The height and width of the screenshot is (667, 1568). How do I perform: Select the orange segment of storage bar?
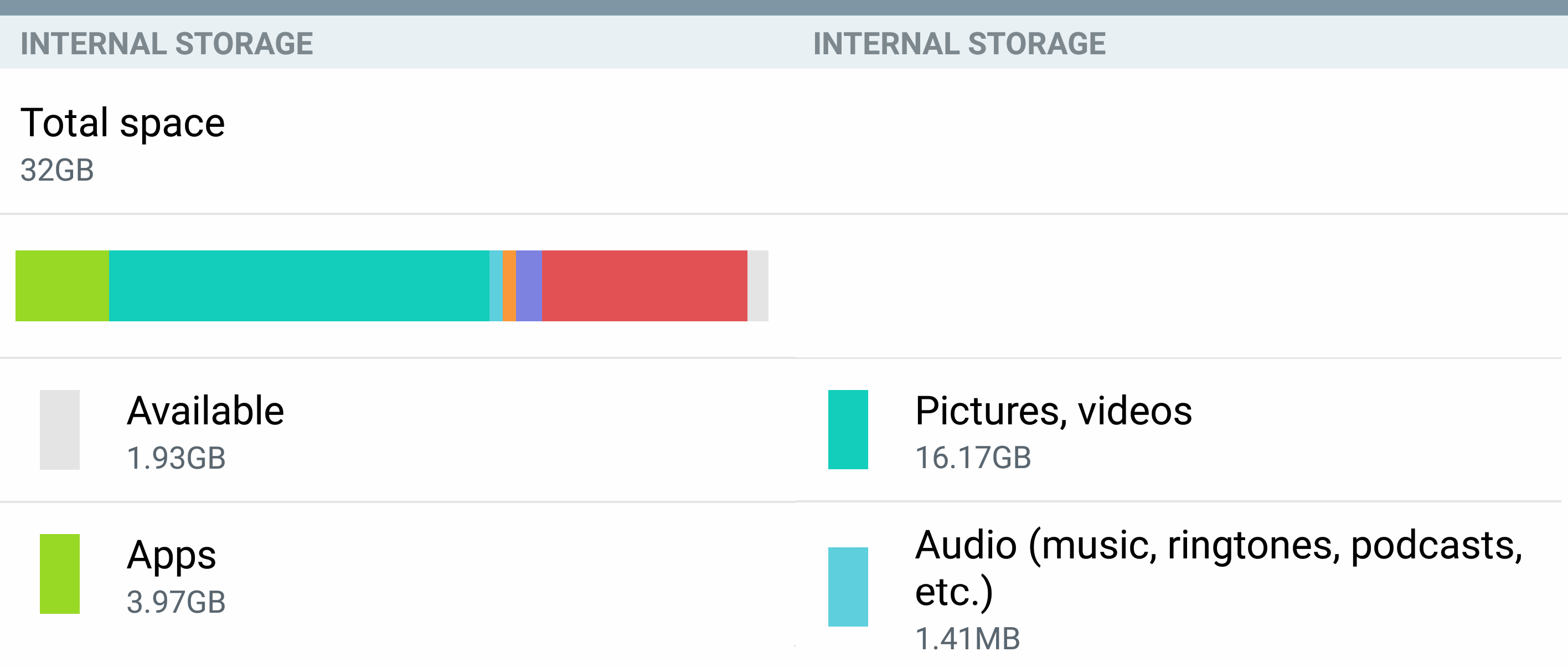[x=509, y=286]
